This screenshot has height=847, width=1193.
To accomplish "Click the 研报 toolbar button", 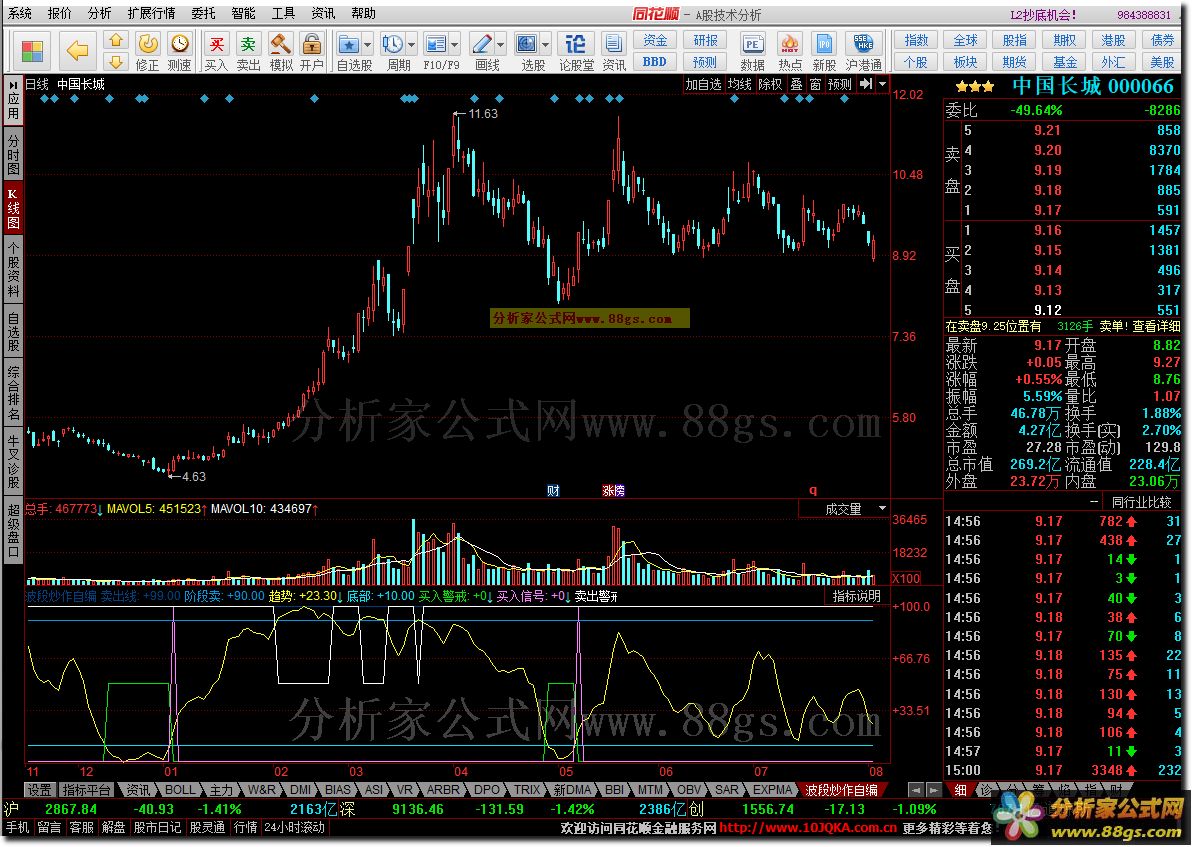I will click(x=705, y=40).
